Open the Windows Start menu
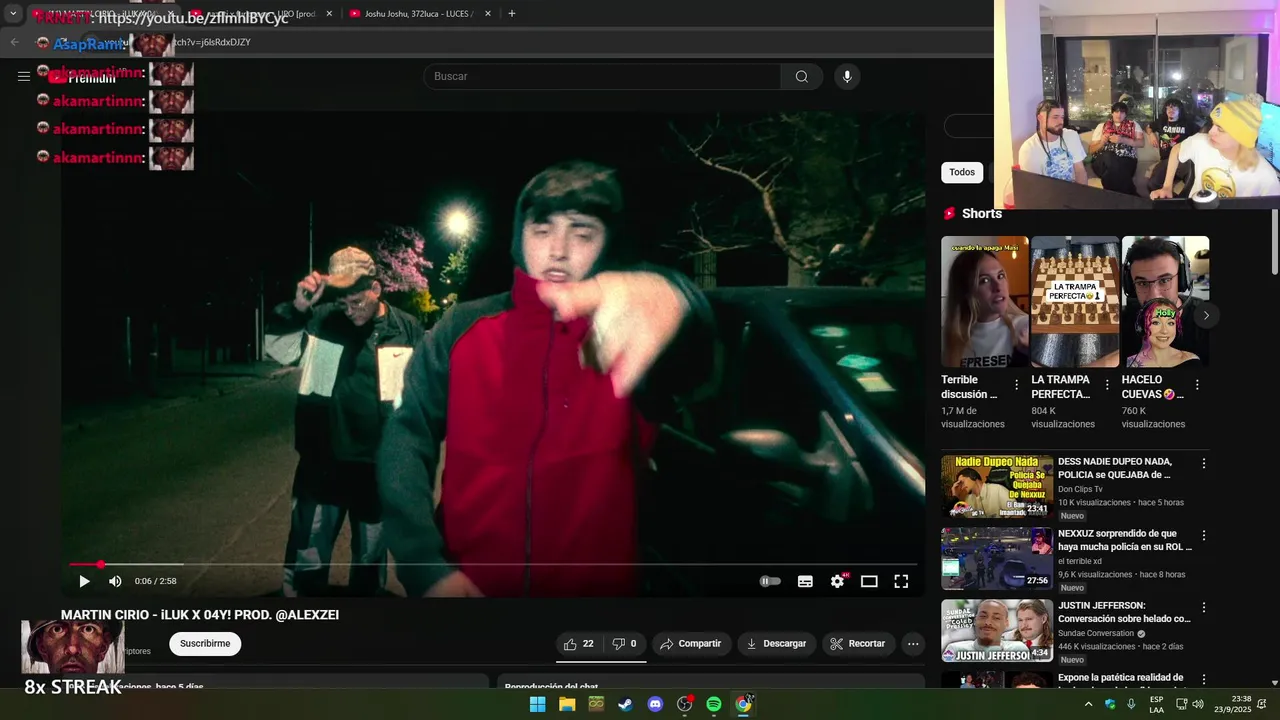Viewport: 1280px width, 720px height. (x=538, y=704)
